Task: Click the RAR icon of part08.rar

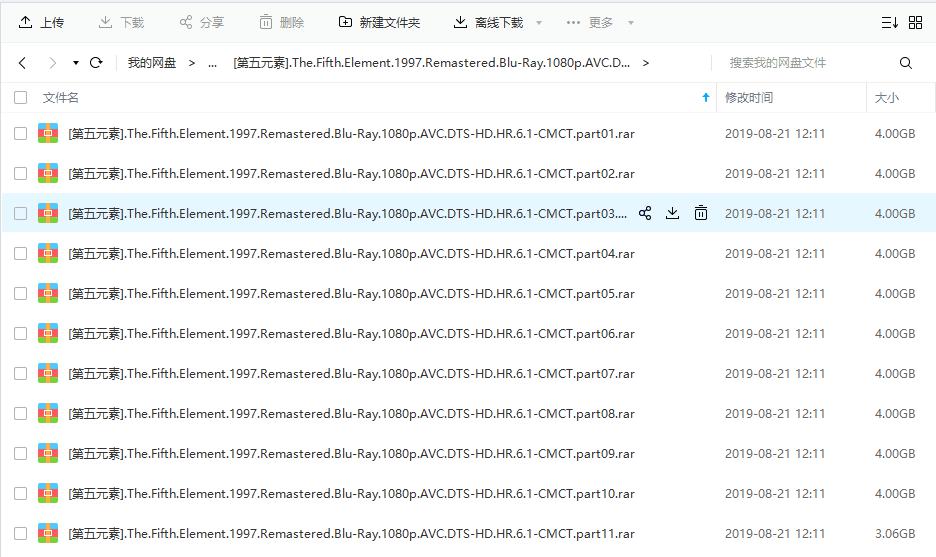Action: tap(48, 413)
